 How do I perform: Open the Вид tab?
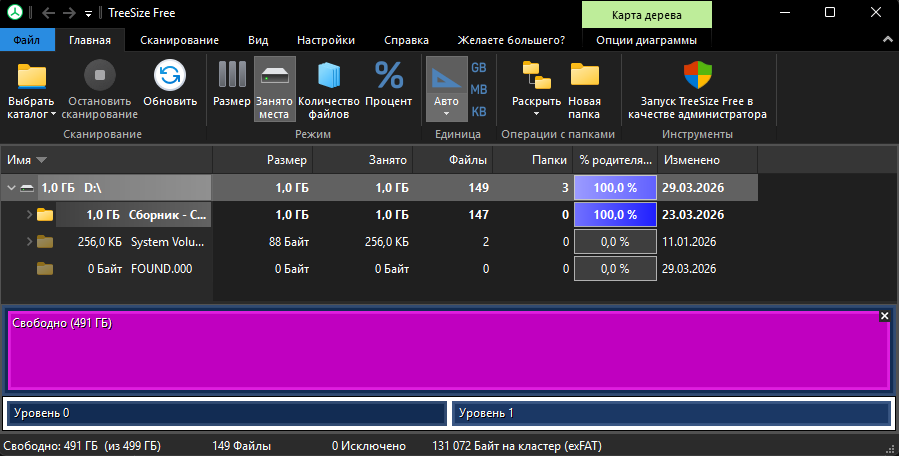tap(258, 40)
